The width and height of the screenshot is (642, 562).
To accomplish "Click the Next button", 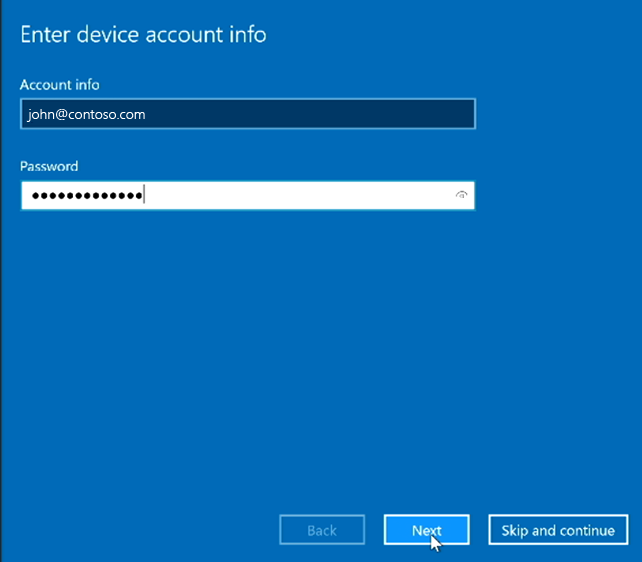I will (x=427, y=530).
